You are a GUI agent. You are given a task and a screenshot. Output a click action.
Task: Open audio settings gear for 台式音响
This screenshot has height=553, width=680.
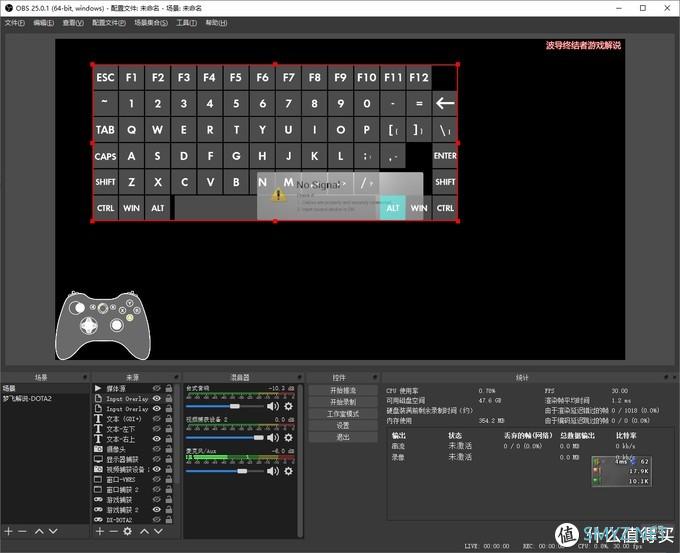tap(288, 406)
